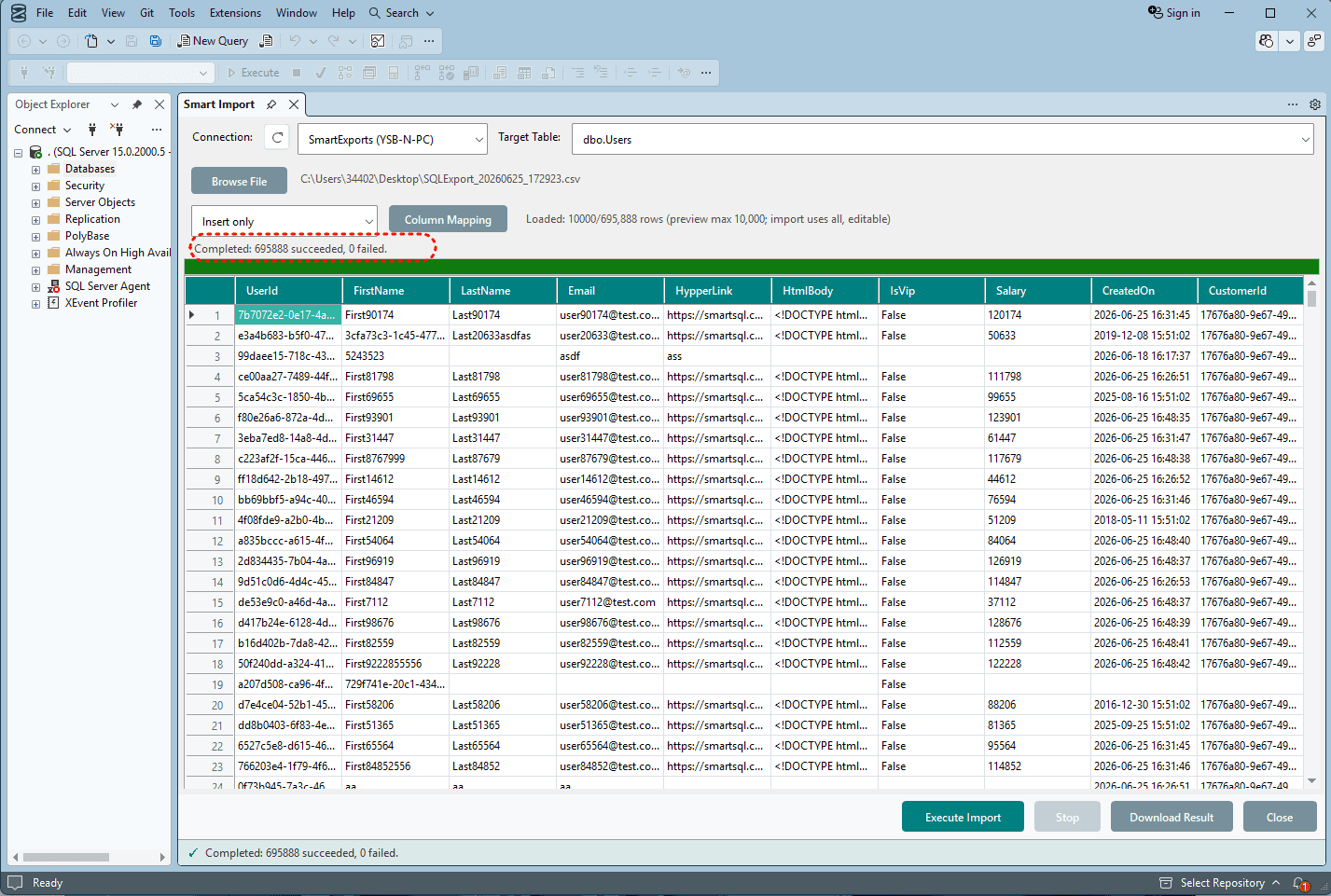Collapse the SQL Server root node
This screenshot has width=1331, height=896.
(18, 153)
